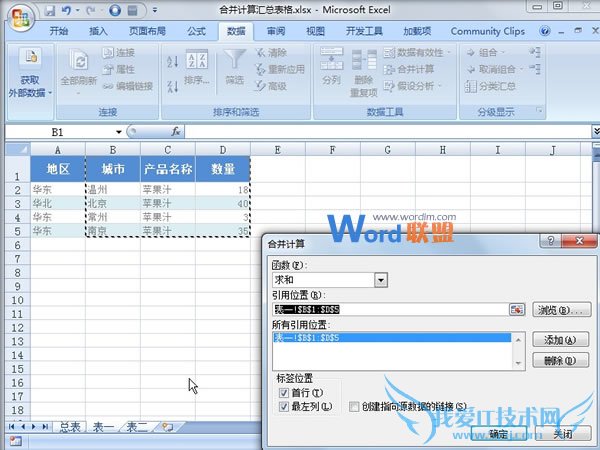The height and width of the screenshot is (450, 600).
Task: Click the Add (添加) button
Action: 561,340
